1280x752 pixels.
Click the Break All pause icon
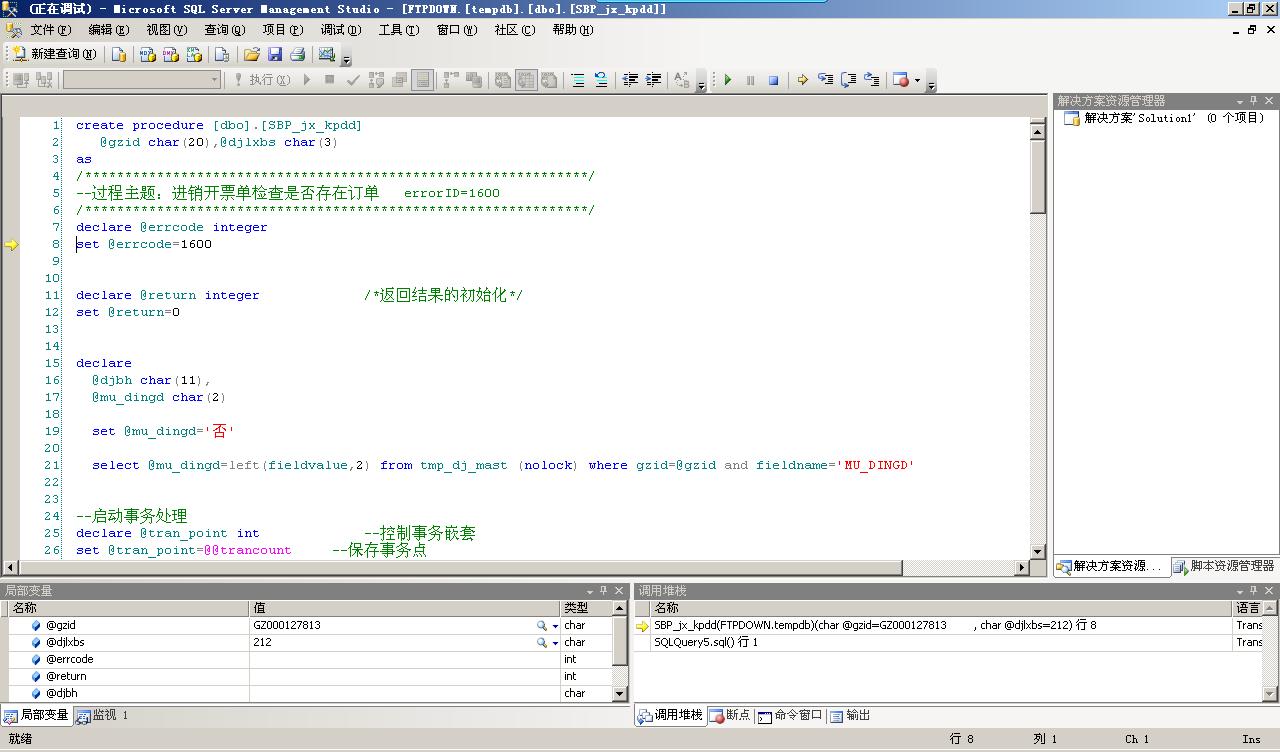pos(750,80)
